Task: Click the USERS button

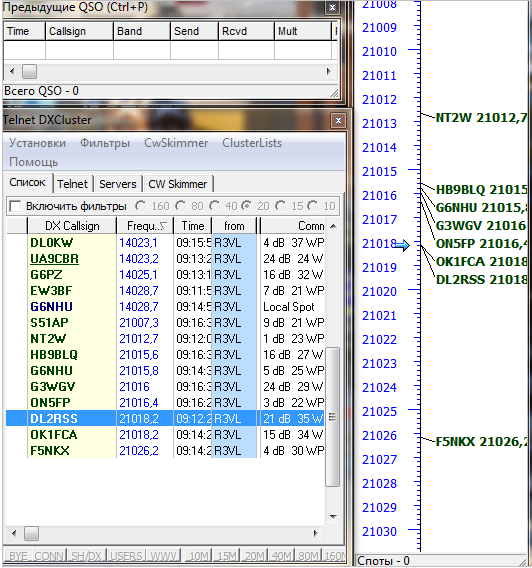Action: coord(126,556)
